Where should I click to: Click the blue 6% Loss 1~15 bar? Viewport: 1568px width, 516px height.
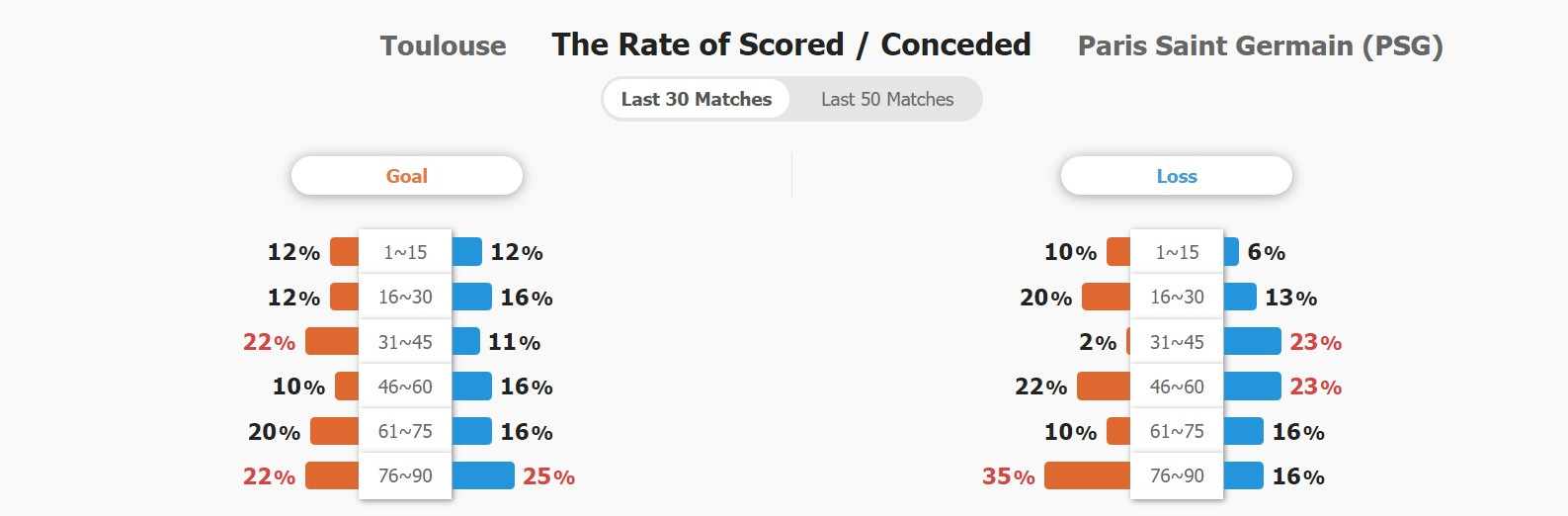[1231, 252]
